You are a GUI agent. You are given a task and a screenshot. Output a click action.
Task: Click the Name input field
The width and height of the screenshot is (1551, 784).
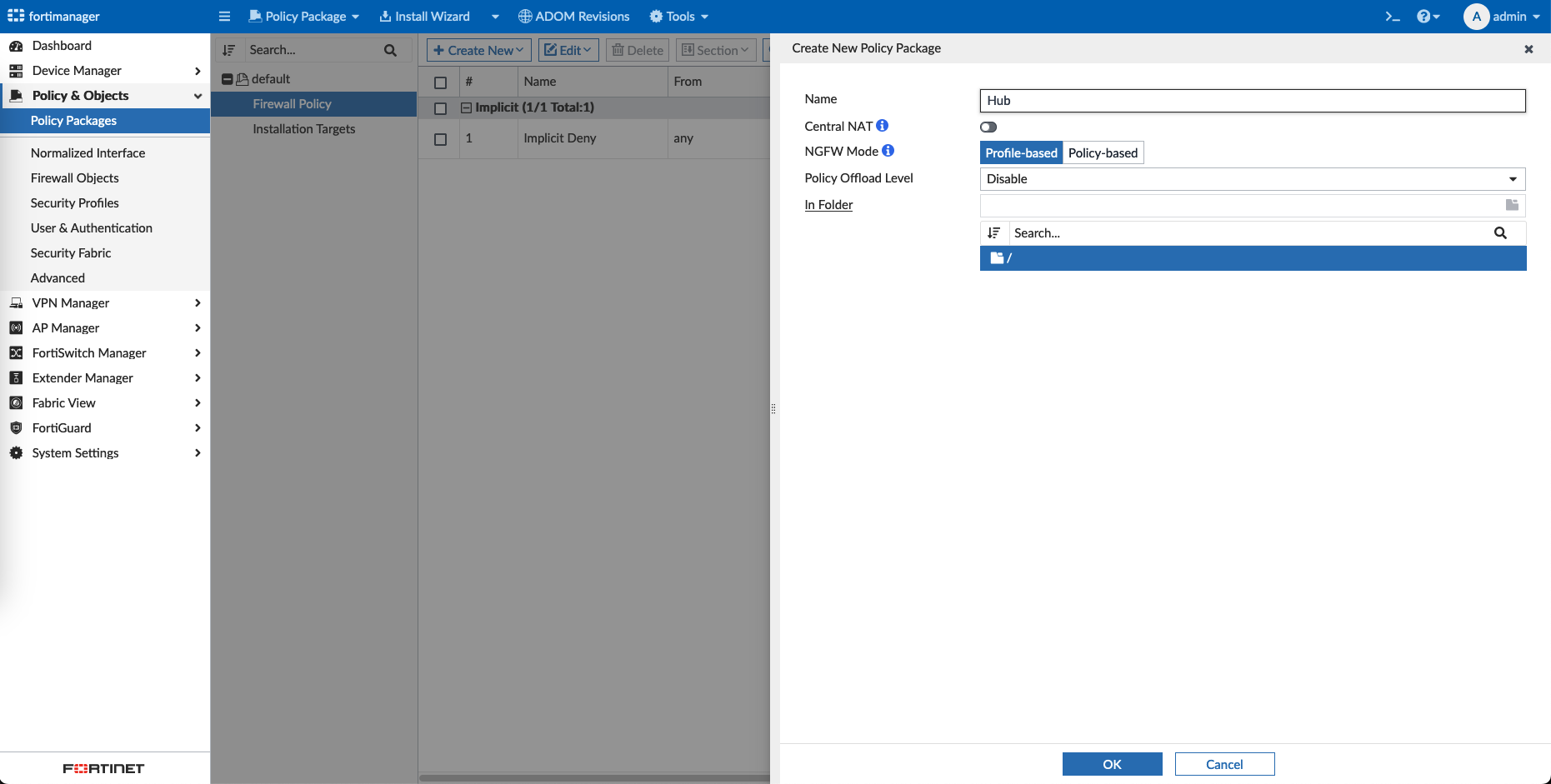tap(1252, 101)
